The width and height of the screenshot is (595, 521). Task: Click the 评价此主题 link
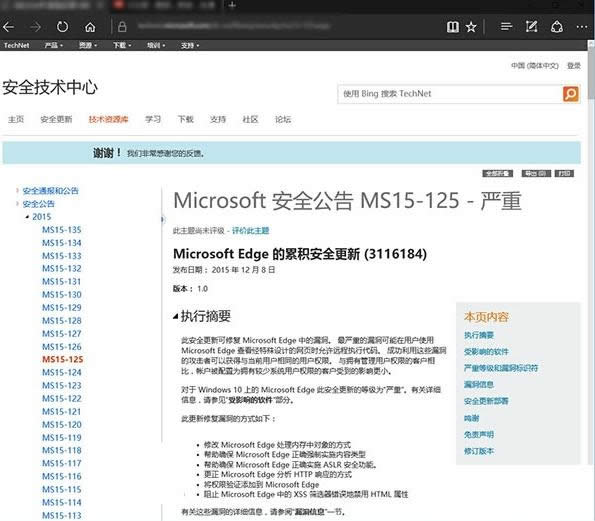(x=250, y=230)
